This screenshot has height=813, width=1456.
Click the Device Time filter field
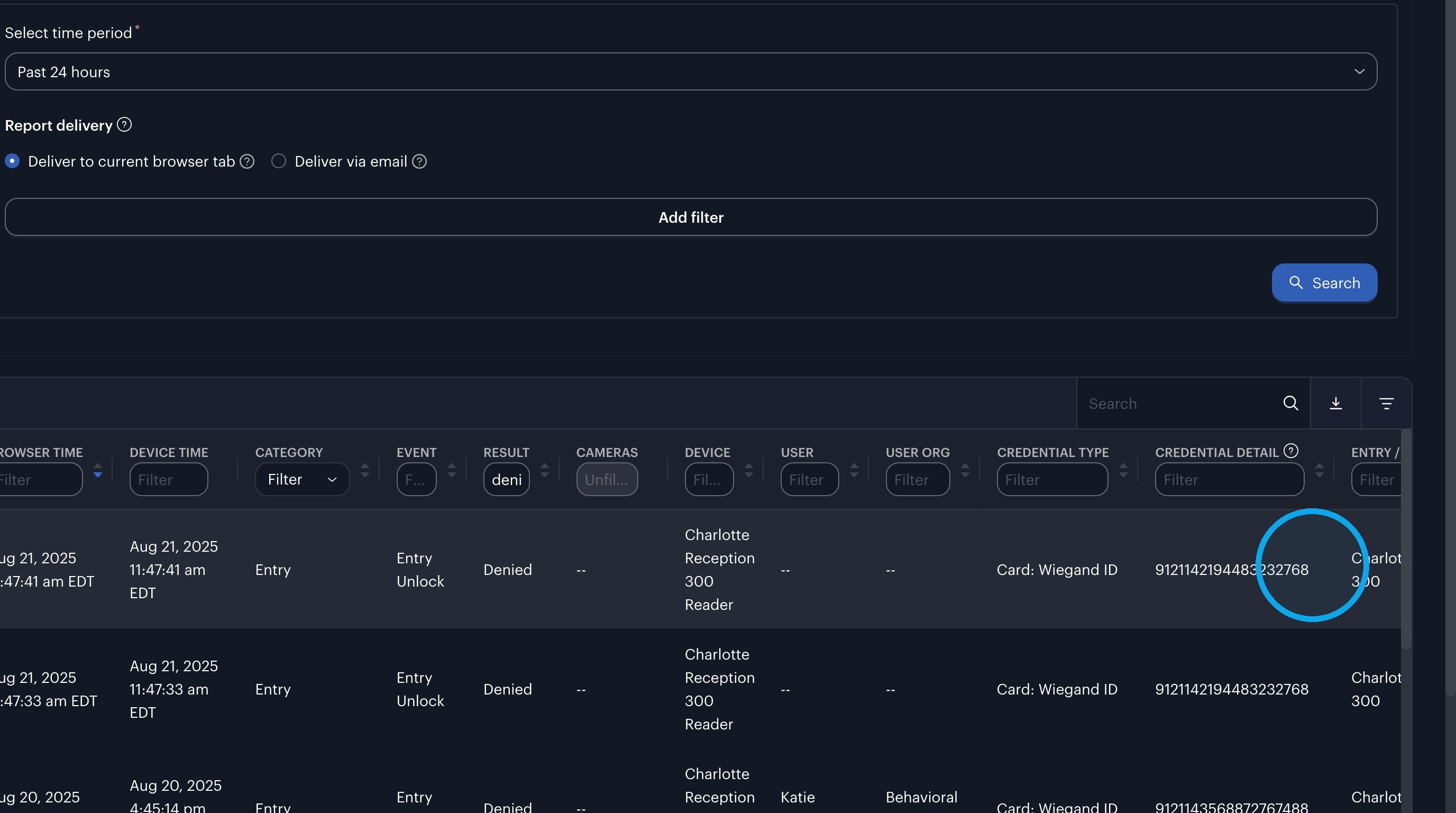(168, 479)
